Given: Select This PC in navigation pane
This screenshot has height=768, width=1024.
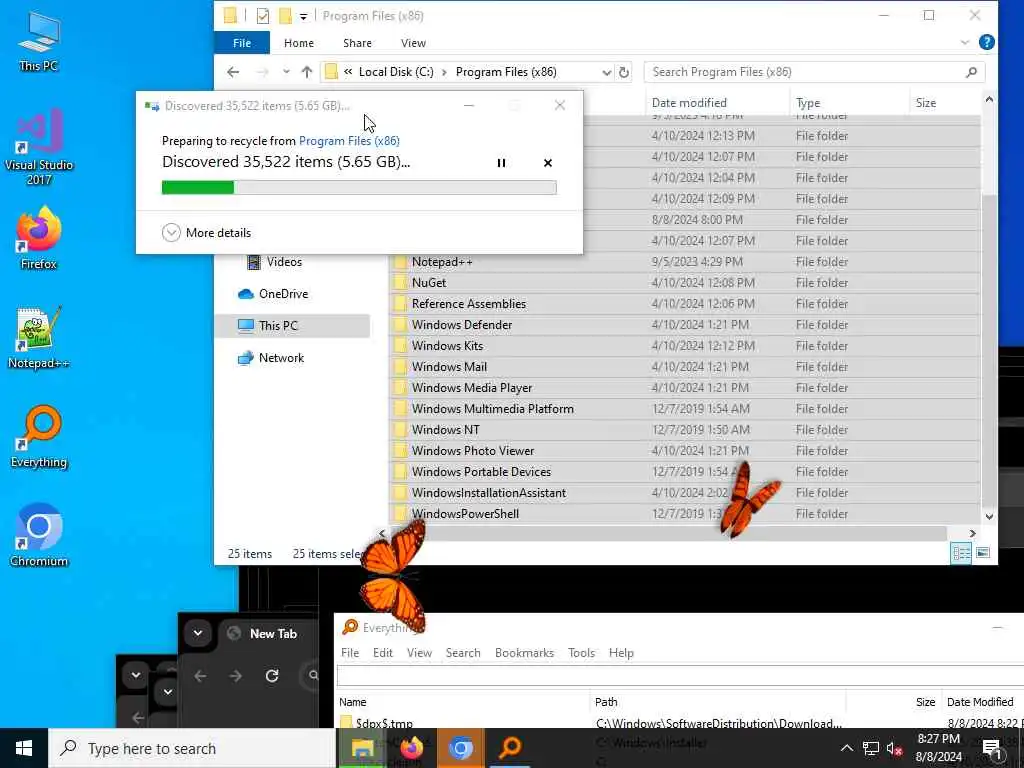Looking at the screenshot, I should (292, 325).
